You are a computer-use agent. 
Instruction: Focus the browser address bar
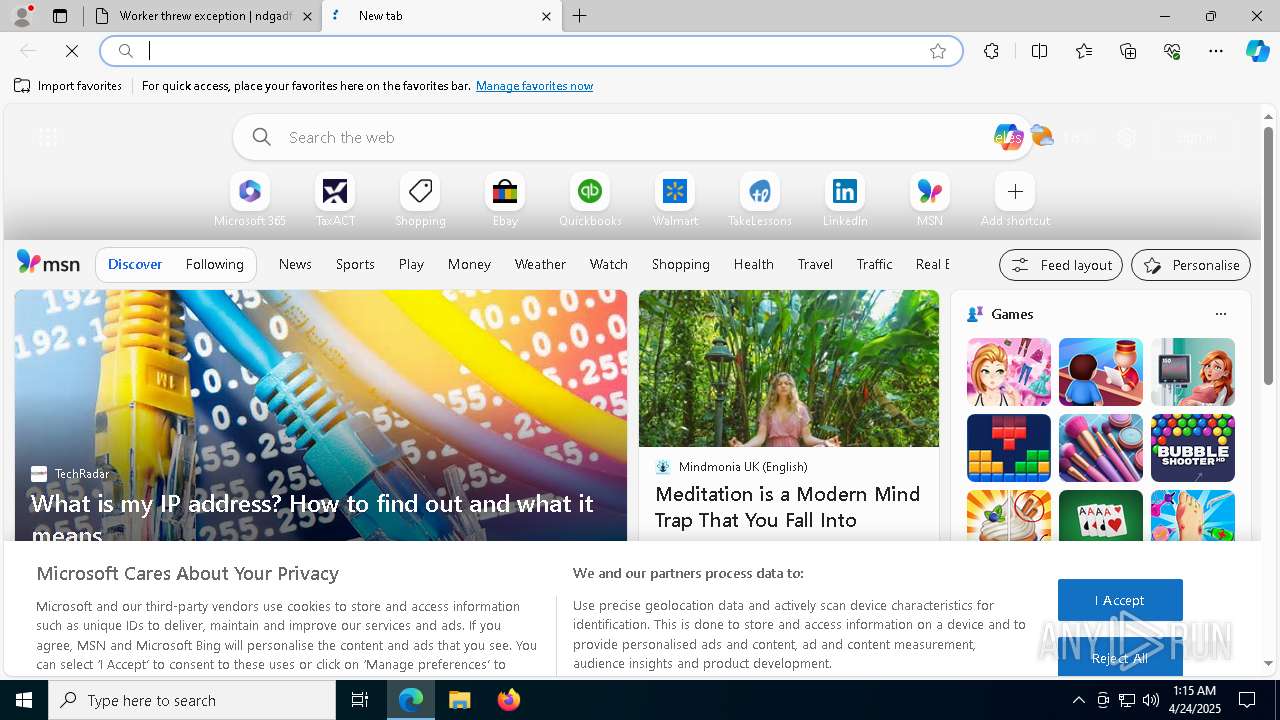531,51
